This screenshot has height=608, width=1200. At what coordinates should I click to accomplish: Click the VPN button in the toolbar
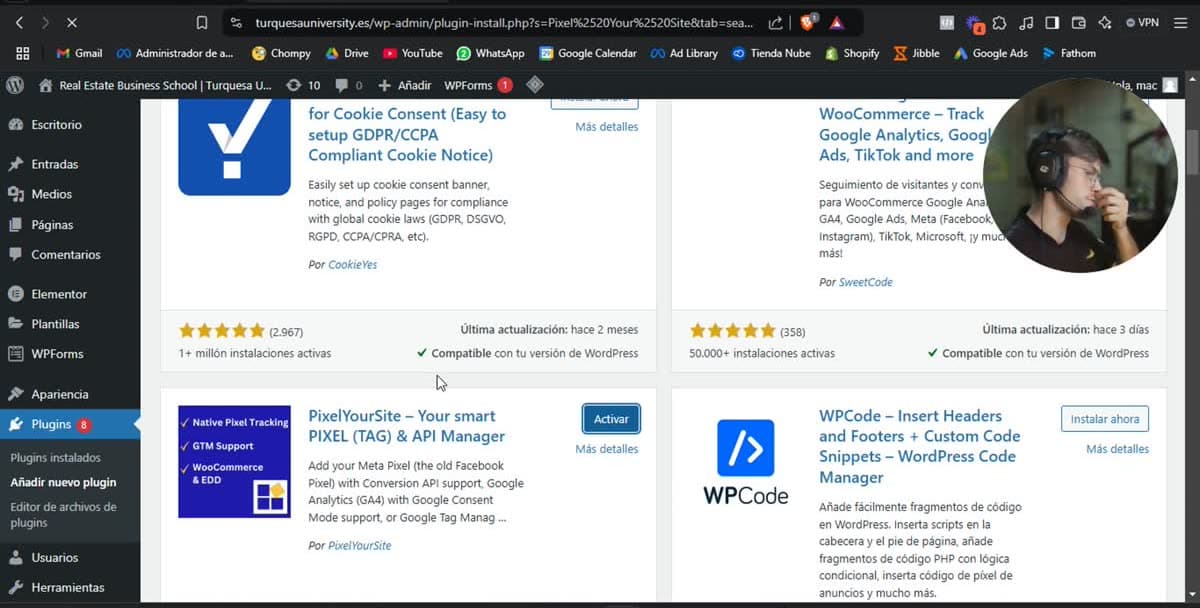(1143, 22)
